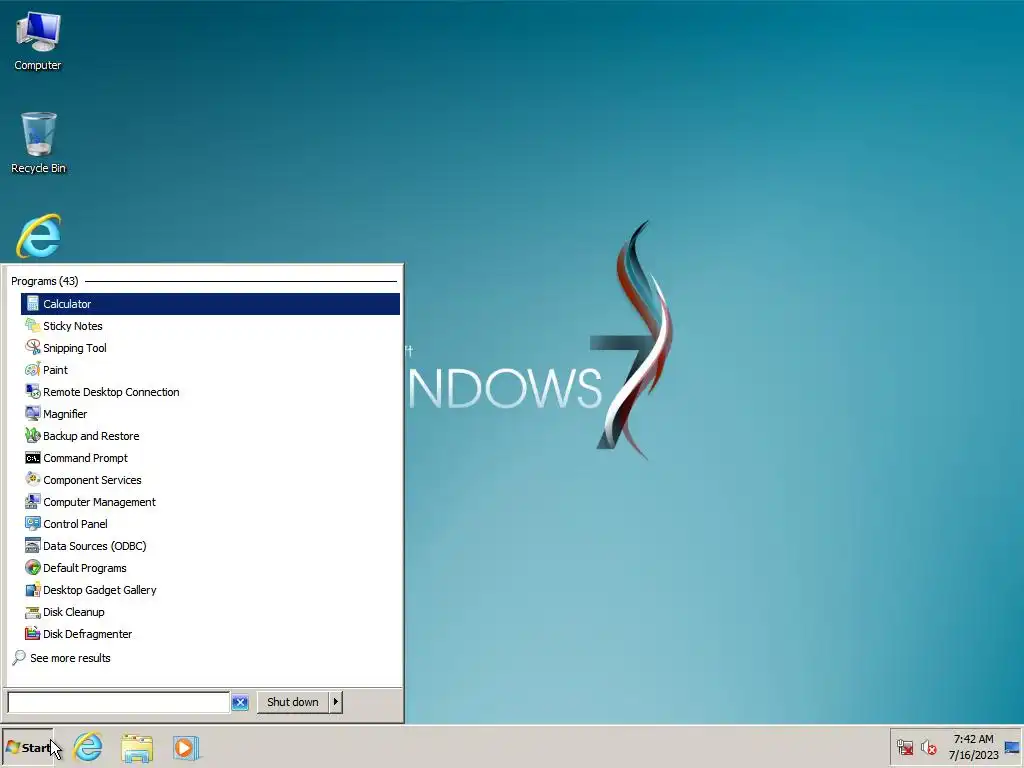Select the Recycle Bin desktop icon

[38, 142]
